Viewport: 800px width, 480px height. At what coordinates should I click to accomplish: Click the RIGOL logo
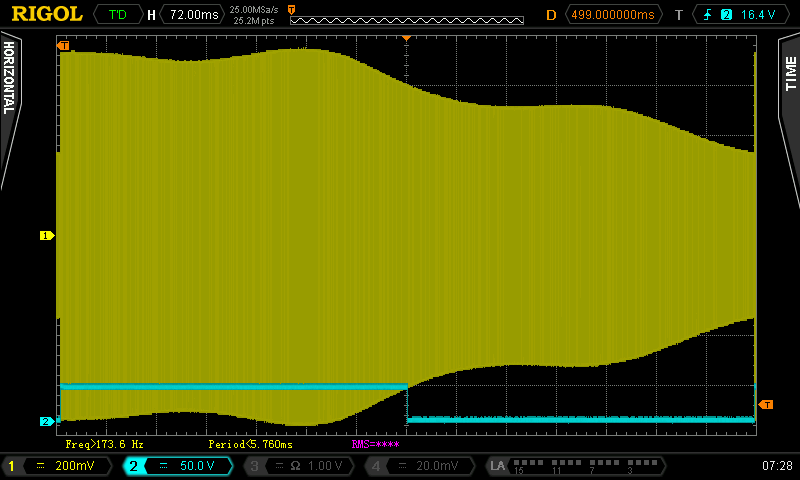[x=47, y=14]
